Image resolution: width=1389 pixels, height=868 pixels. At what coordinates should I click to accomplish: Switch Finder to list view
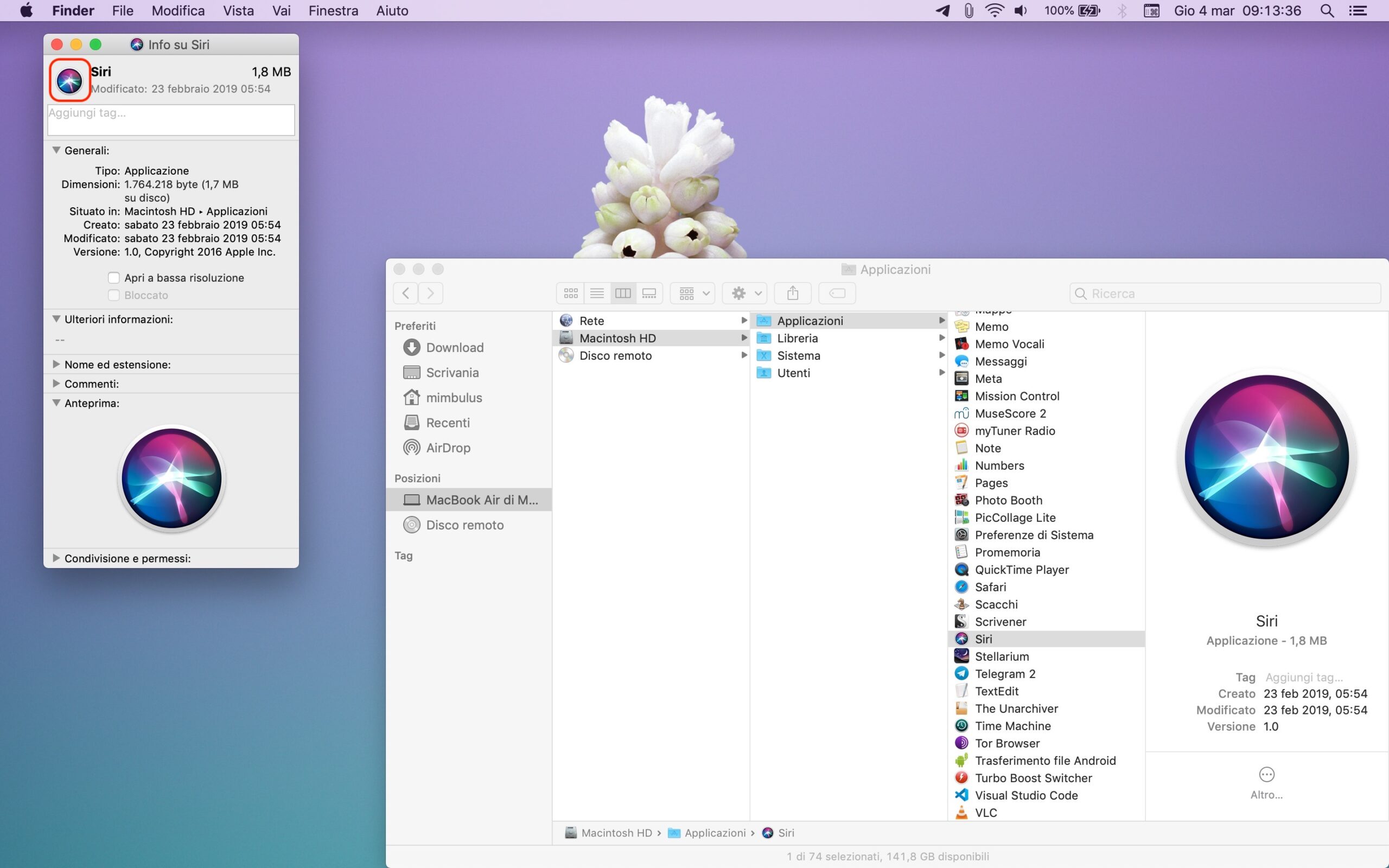coord(597,293)
